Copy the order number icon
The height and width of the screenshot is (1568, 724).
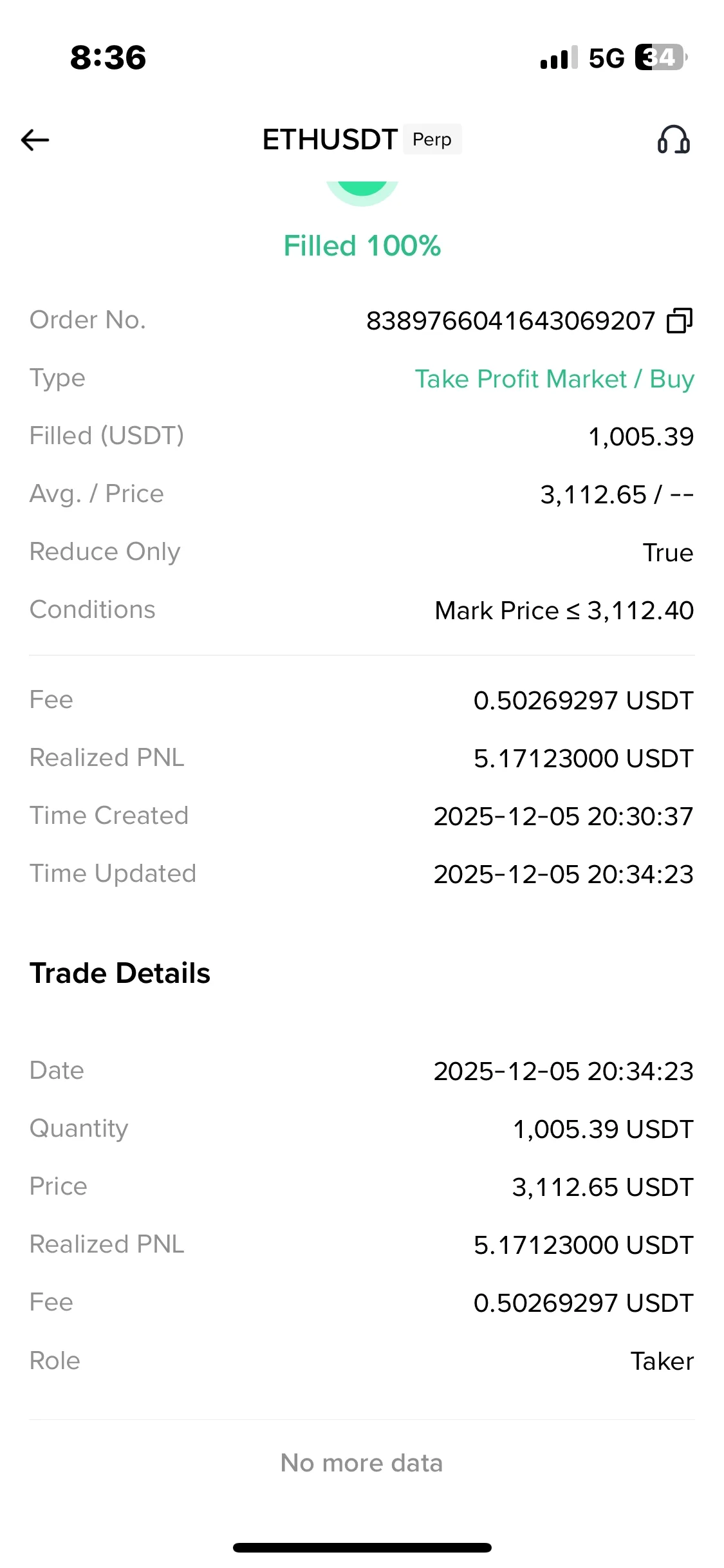680,321
